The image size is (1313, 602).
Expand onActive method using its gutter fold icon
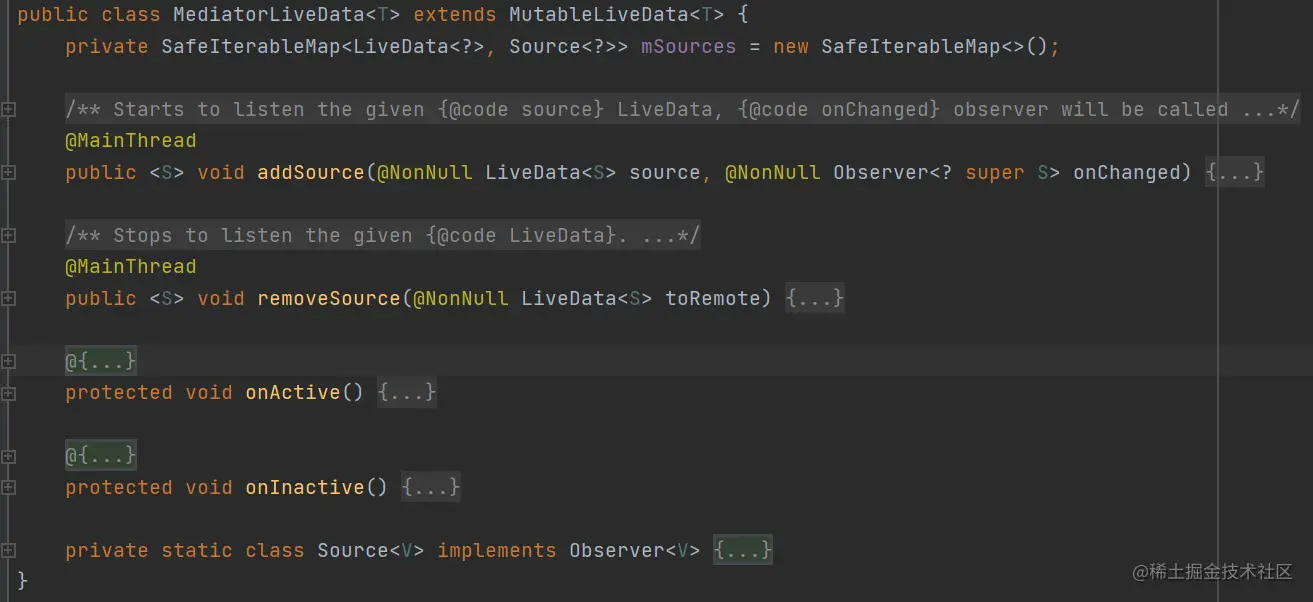(x=8, y=393)
